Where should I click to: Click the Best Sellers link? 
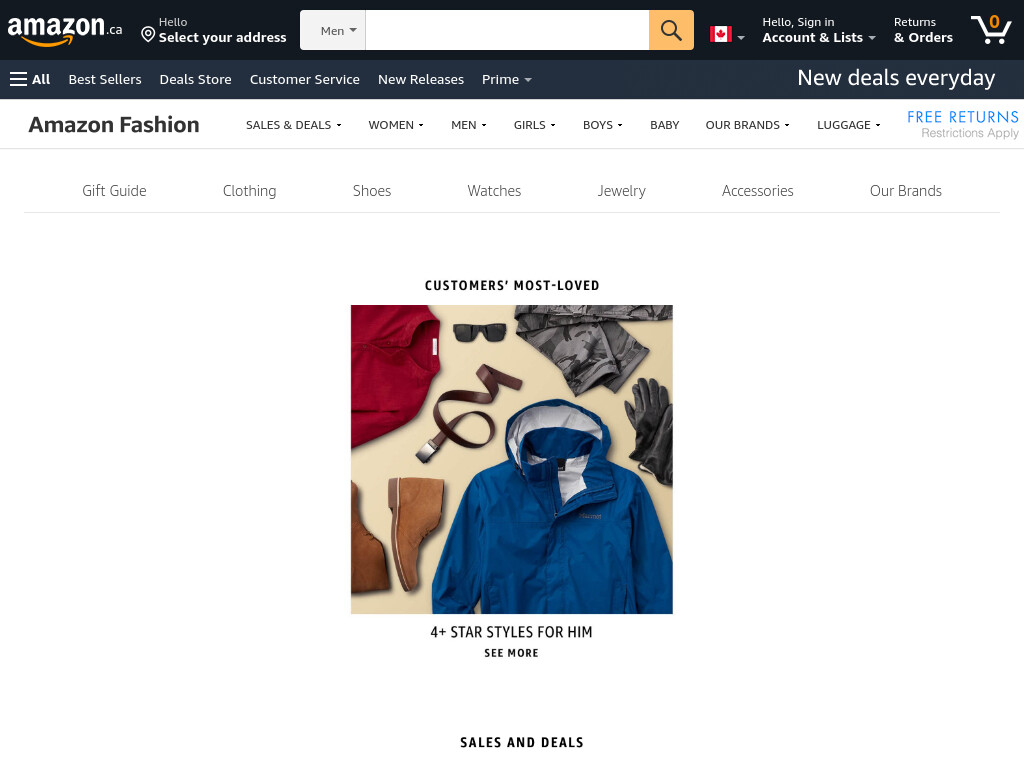105,80
